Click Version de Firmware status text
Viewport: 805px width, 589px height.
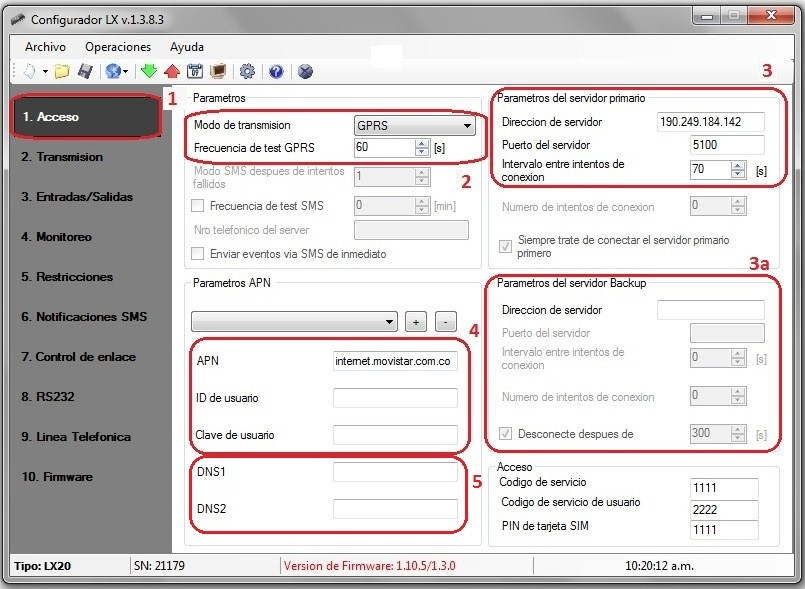370,566
